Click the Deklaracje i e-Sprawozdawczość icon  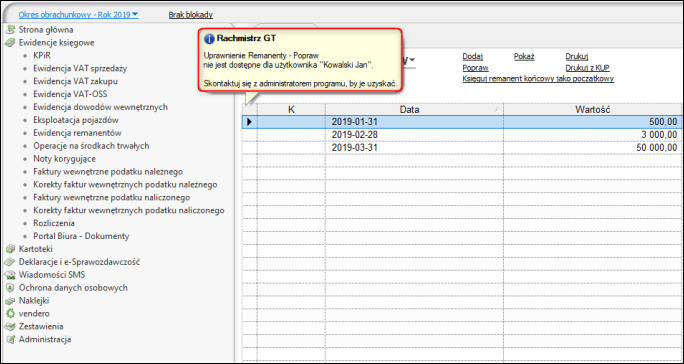click(x=10, y=262)
